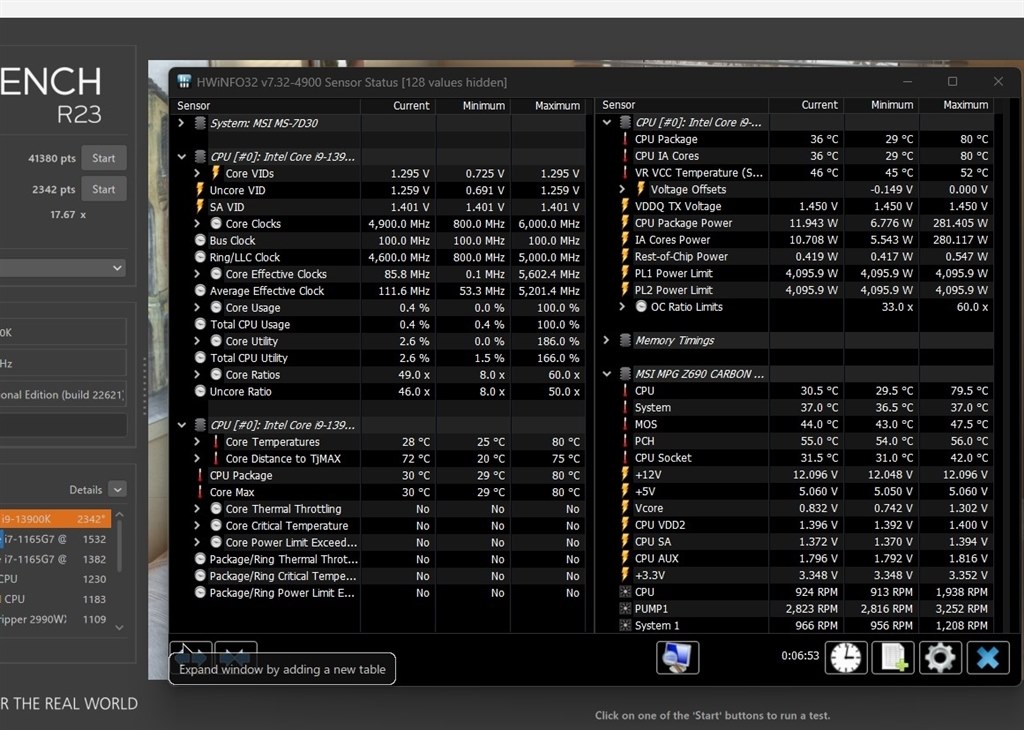Select the Rest-of-Chip Power row

(795, 257)
